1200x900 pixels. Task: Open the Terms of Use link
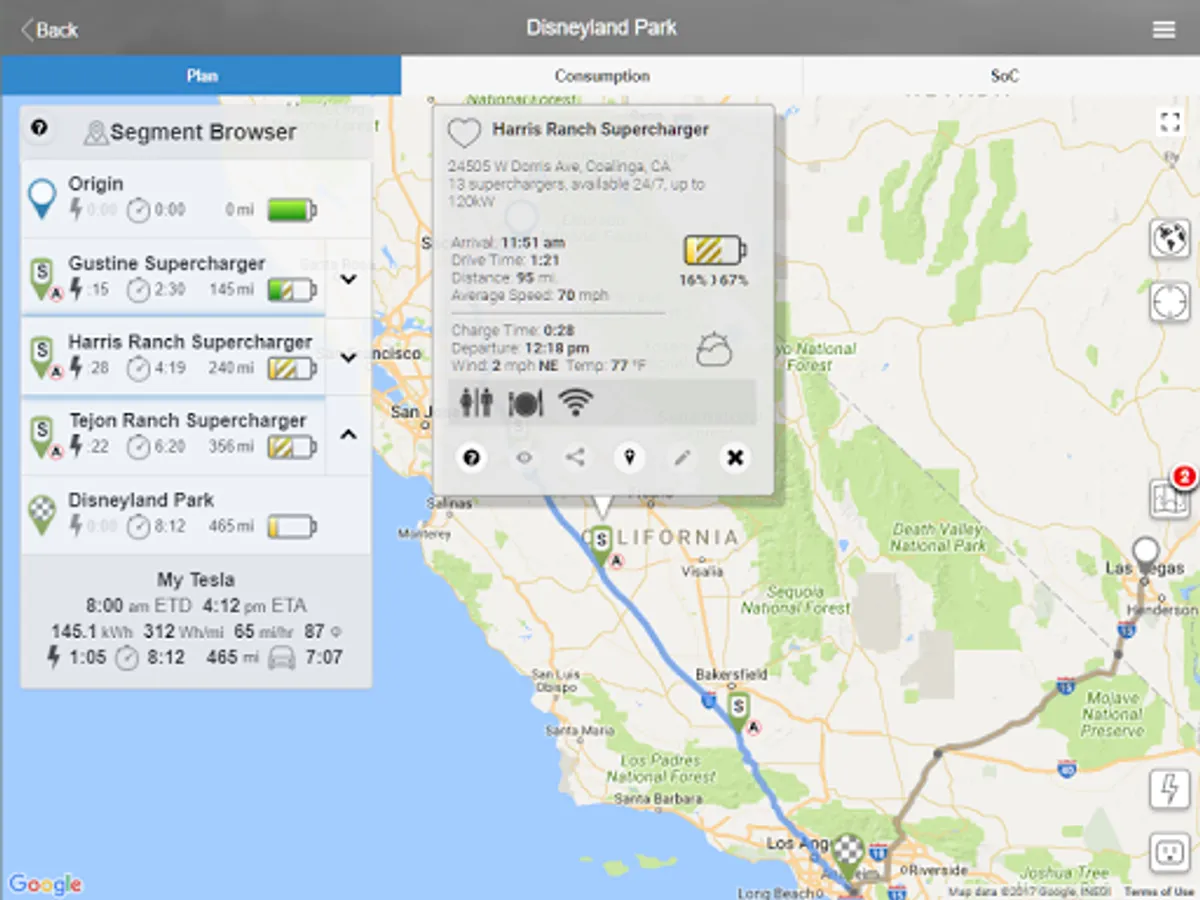pos(1159,892)
